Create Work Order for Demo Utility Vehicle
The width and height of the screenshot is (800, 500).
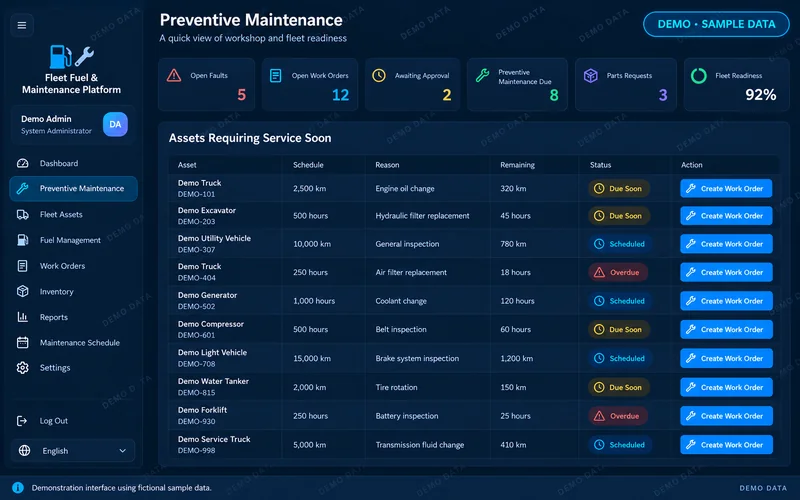726,244
